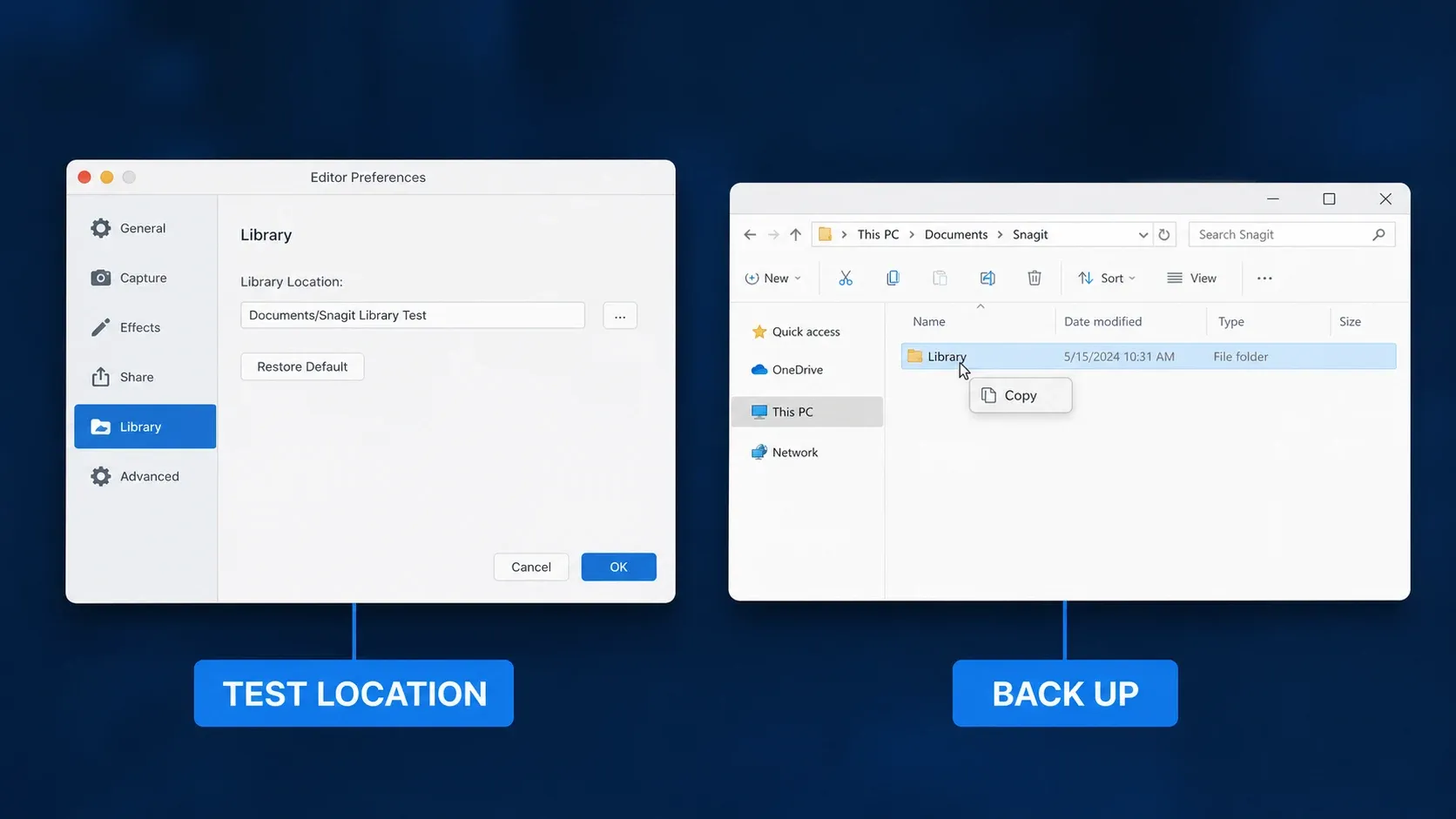The width and height of the screenshot is (1456, 819).
Task: Click the Paste toolbar icon
Action: pos(940,279)
